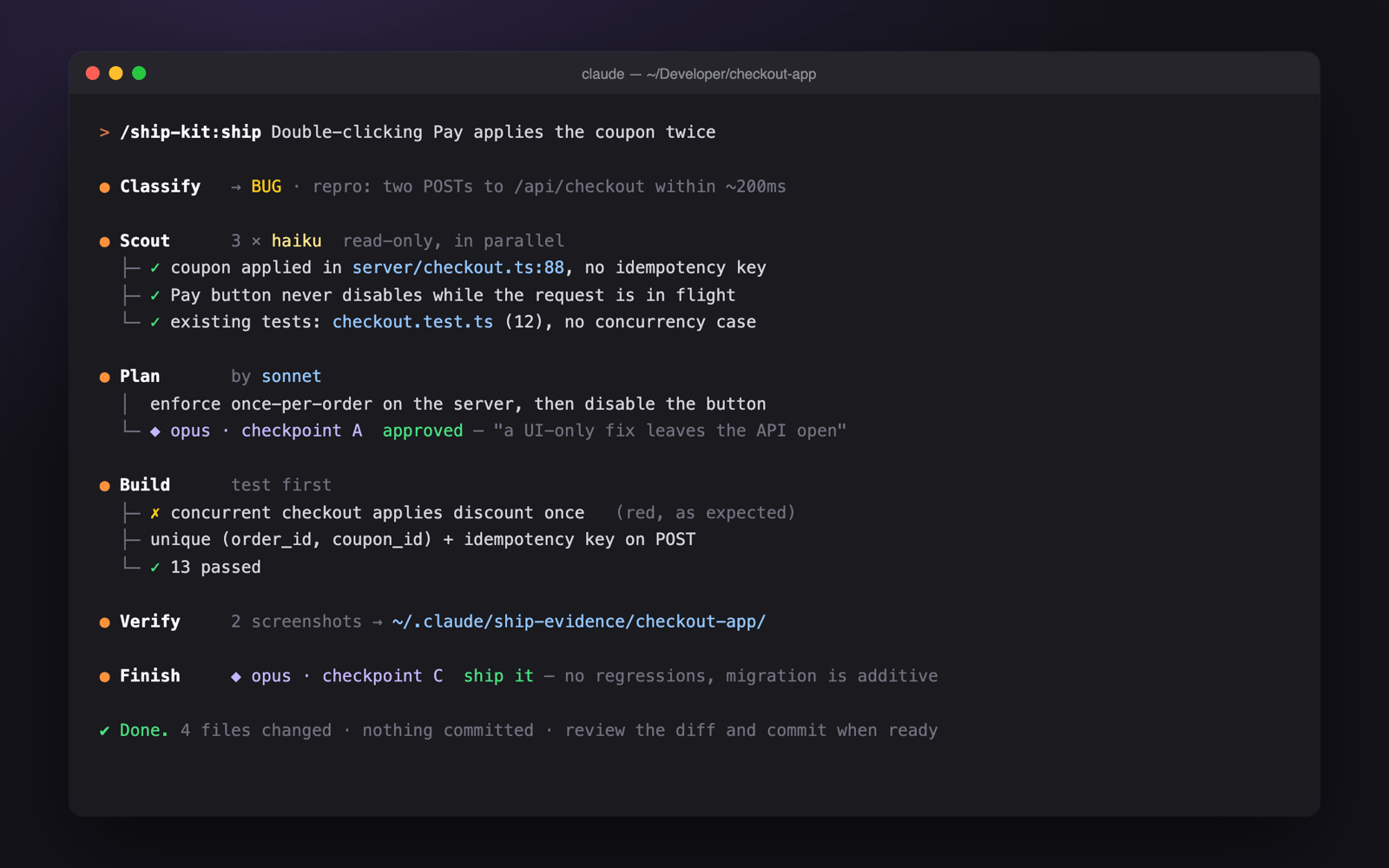Click the orange prompt arrow before /ship-kit:ship
The image size is (1389, 868).
point(104,132)
